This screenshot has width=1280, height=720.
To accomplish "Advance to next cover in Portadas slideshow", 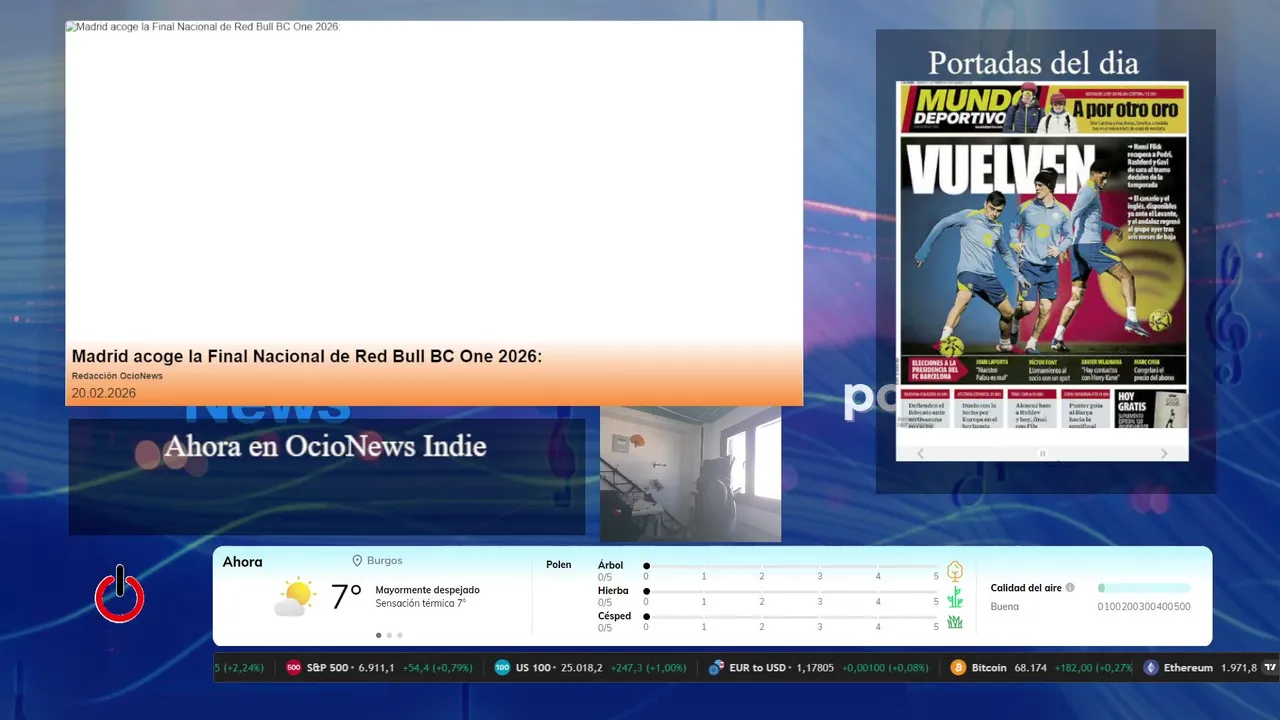I will click(1164, 453).
